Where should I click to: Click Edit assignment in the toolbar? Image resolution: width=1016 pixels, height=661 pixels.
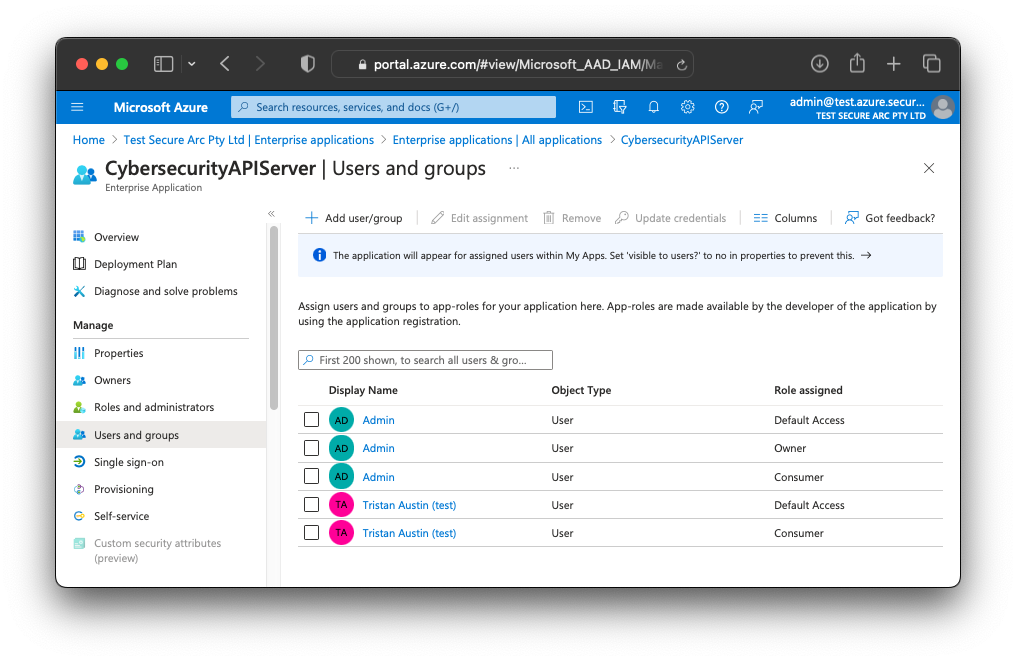point(479,218)
